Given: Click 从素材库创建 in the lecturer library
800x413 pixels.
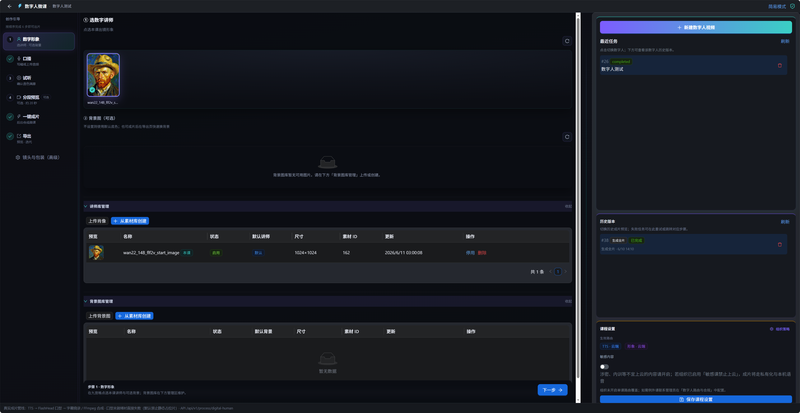Looking at the screenshot, I should tap(130, 221).
